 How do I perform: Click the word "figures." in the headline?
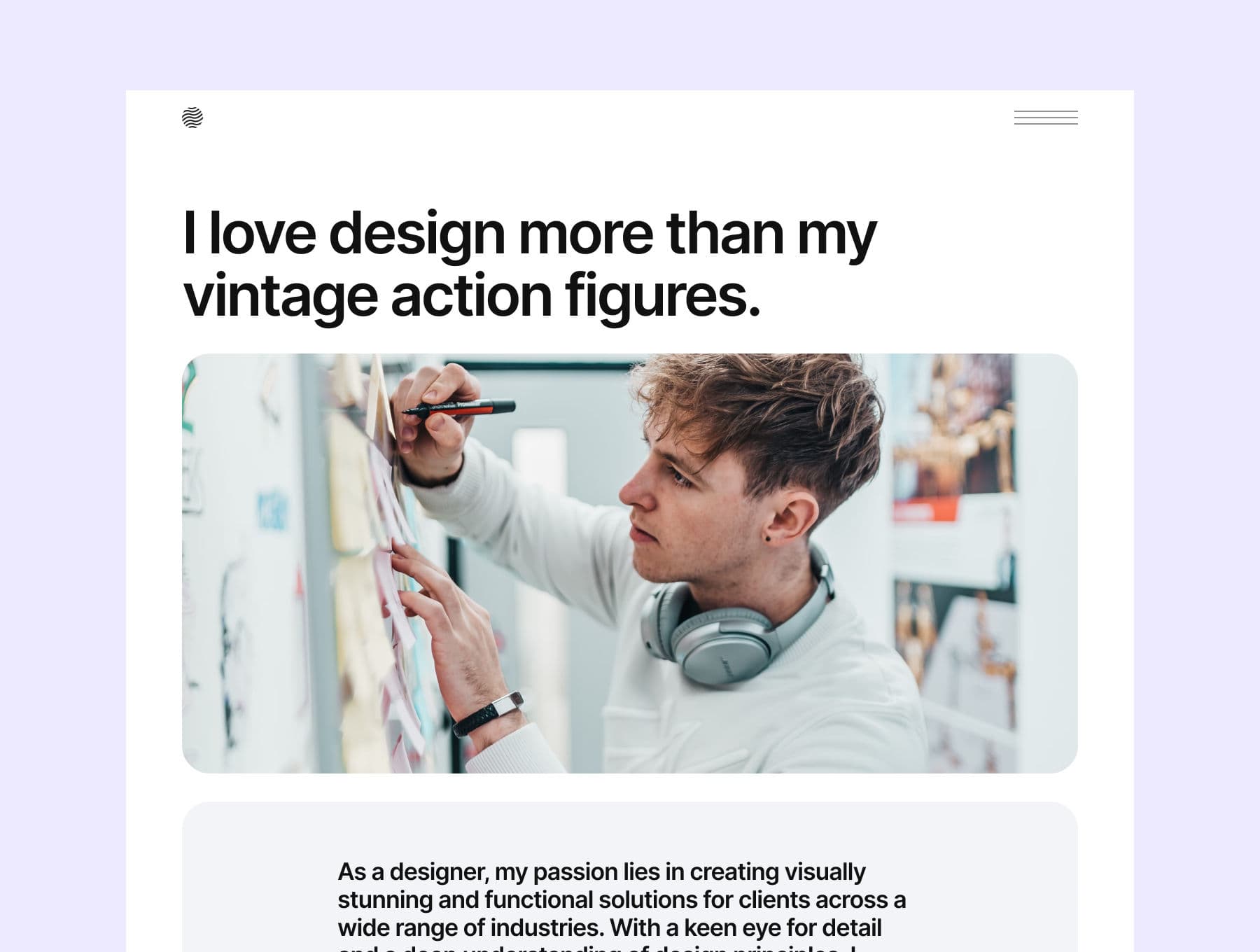pos(662,297)
